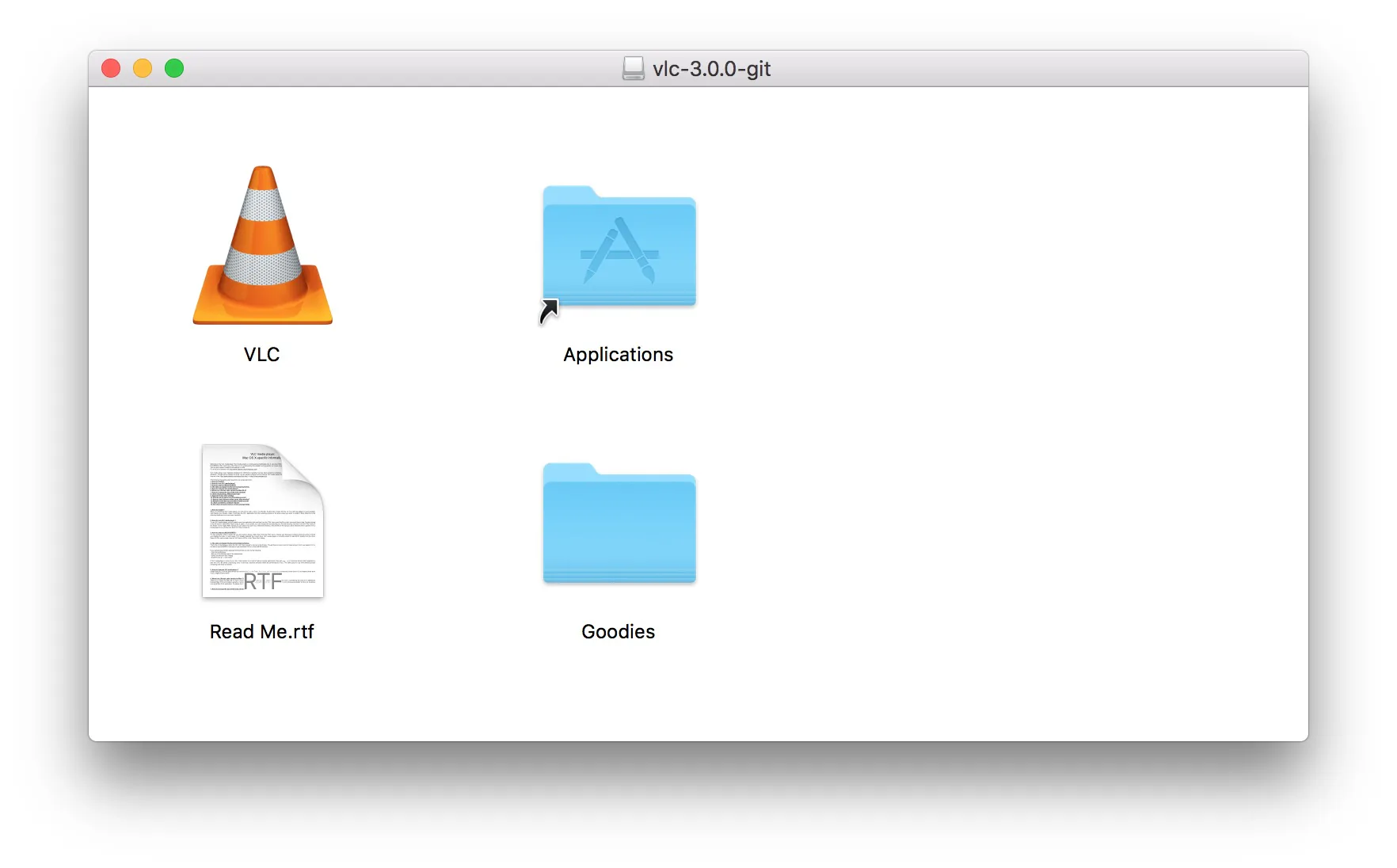1397x868 pixels.
Task: Select the Read Me.rtf document icon
Action: click(263, 521)
